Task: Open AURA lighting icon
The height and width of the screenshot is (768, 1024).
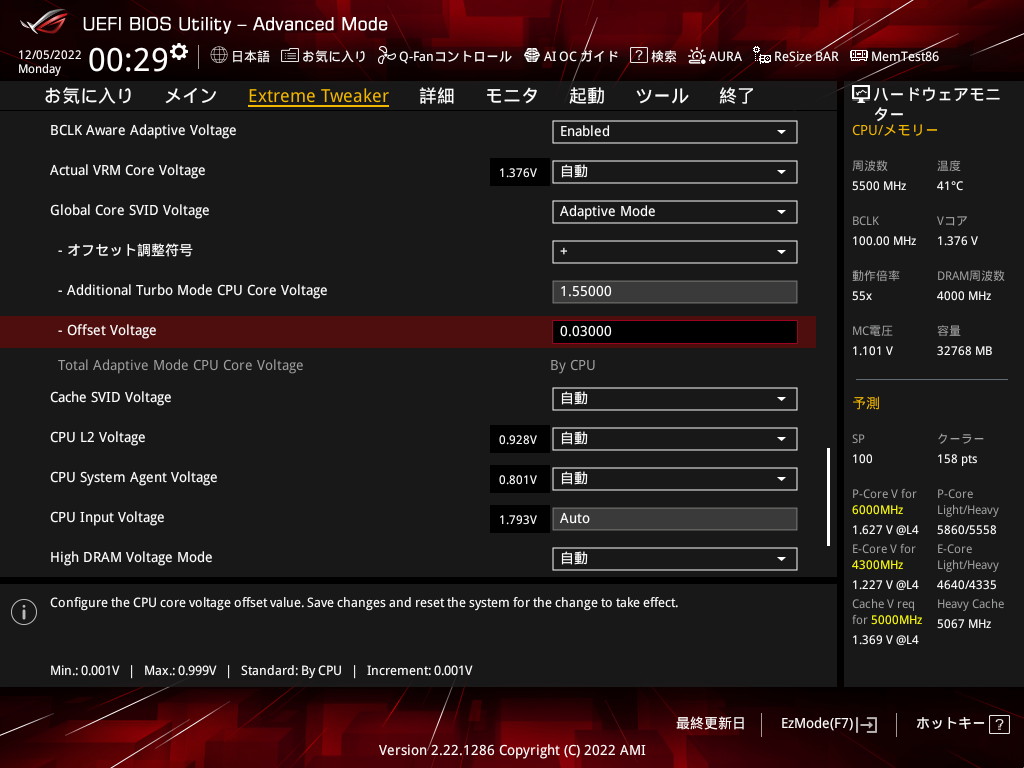Action: tap(697, 56)
